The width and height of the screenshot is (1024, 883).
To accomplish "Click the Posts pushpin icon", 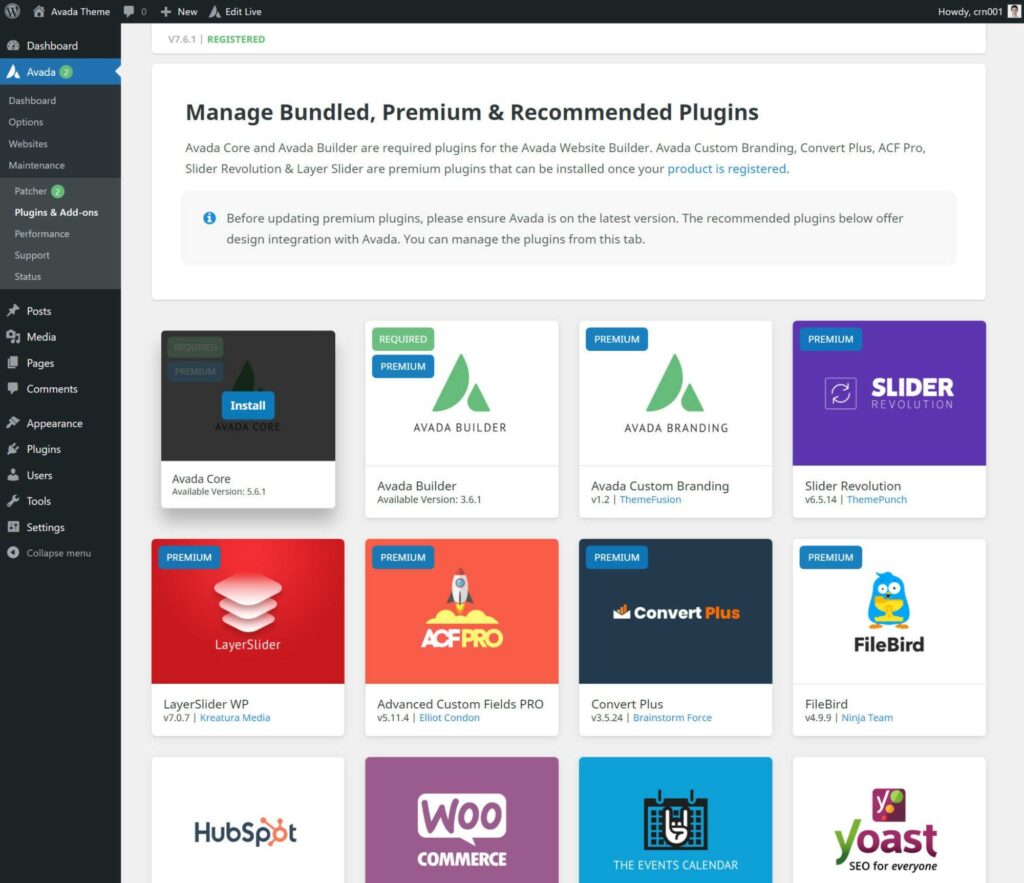I will (13, 311).
